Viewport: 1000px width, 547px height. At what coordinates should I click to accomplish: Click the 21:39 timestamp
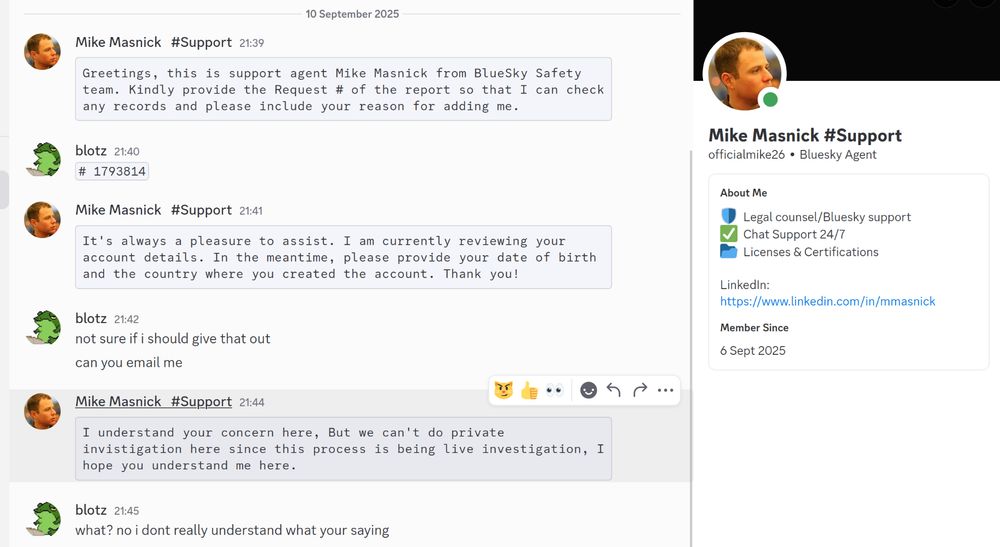coord(251,43)
